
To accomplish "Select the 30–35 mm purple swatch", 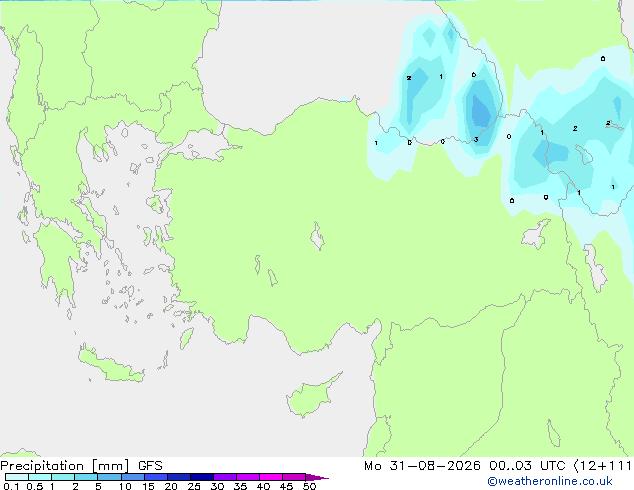I will coord(225,477).
